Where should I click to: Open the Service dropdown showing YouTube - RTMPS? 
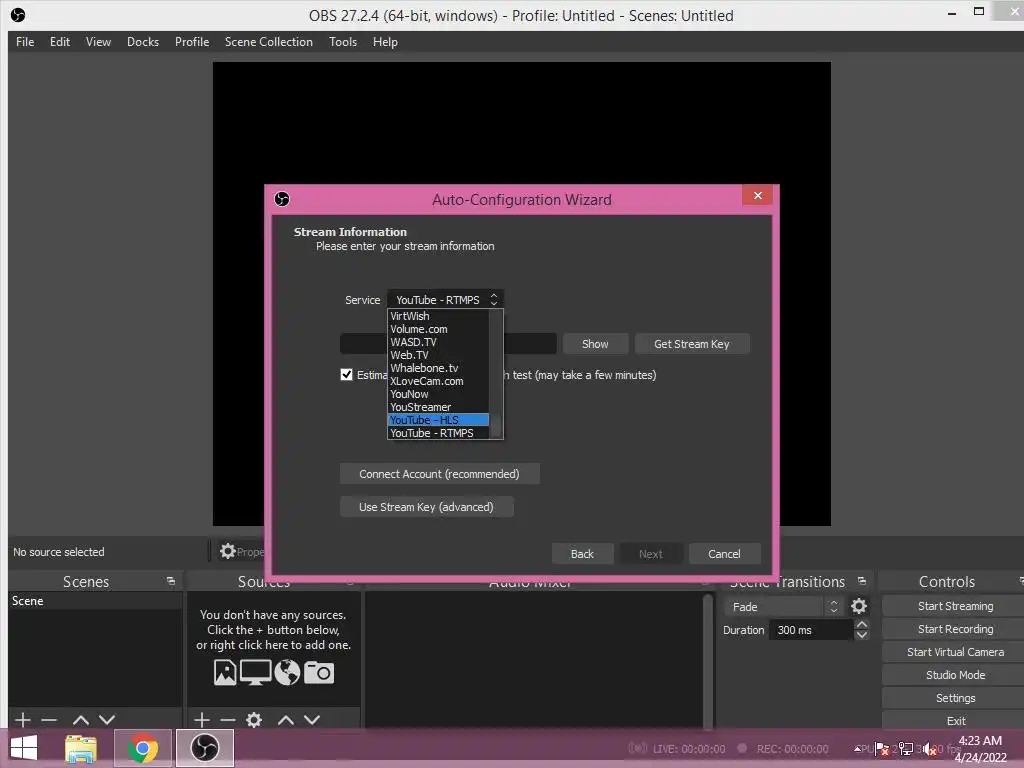point(445,300)
